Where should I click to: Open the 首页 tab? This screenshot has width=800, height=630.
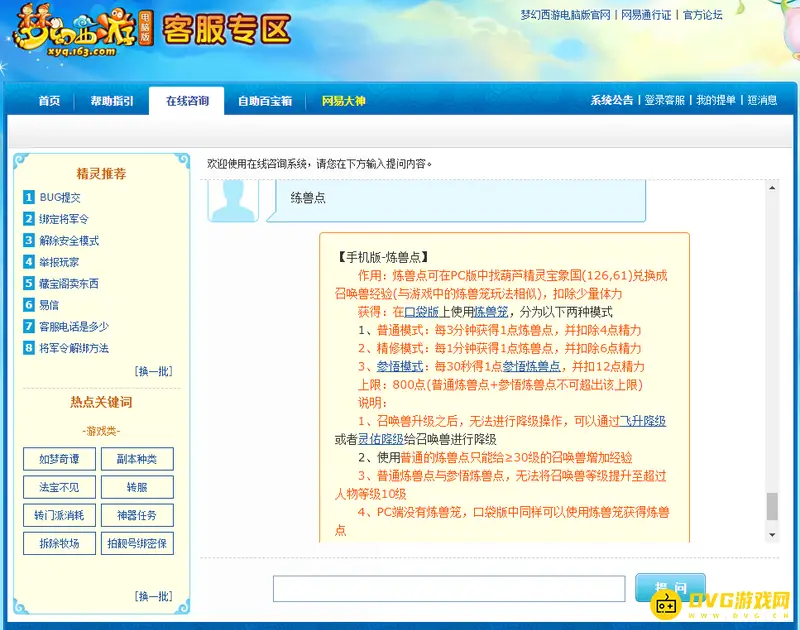click(49, 101)
